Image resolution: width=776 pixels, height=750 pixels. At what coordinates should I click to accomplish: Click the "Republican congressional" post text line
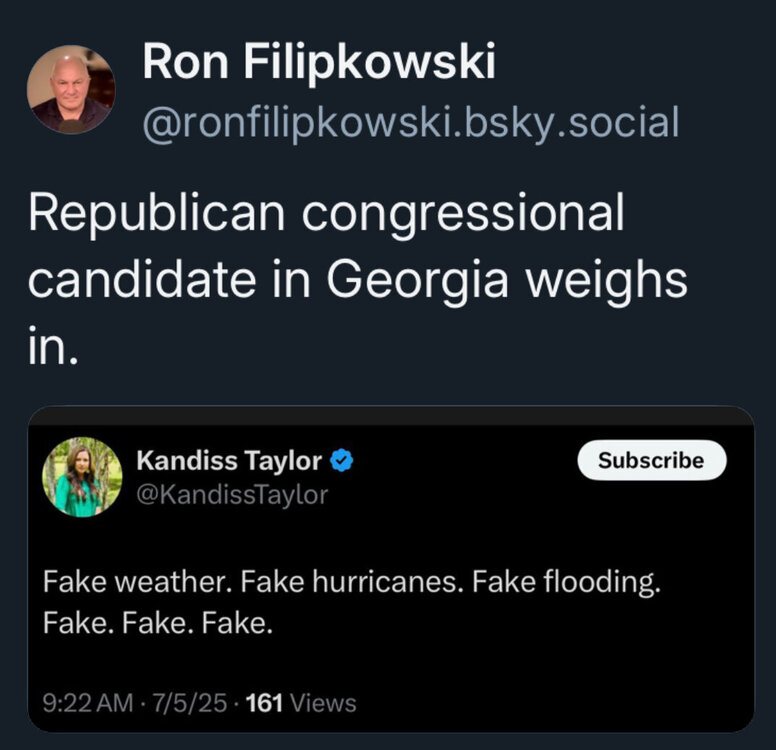click(326, 215)
